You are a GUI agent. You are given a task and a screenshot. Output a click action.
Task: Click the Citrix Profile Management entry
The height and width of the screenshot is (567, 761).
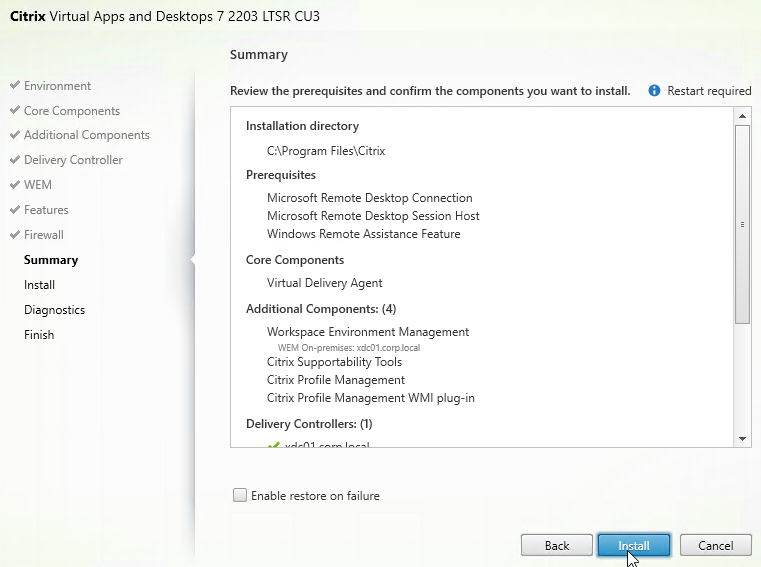pyautogui.click(x=335, y=380)
